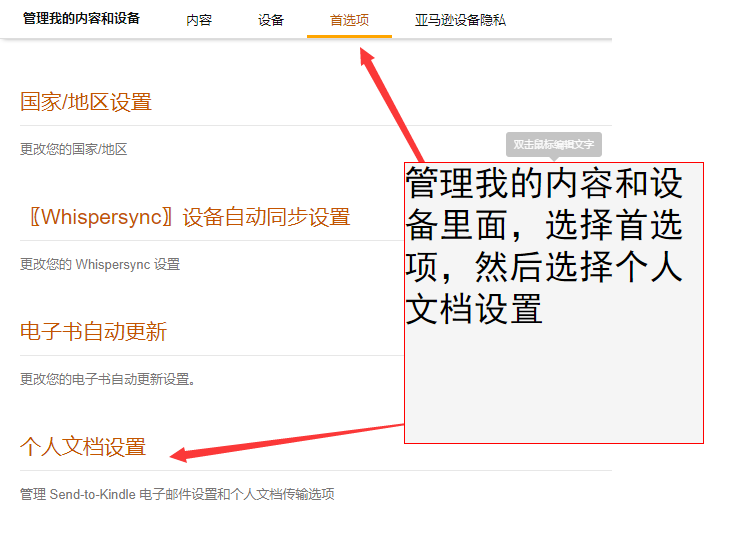
Task: Expand the 国家/地区设置 section
Action: (86, 102)
